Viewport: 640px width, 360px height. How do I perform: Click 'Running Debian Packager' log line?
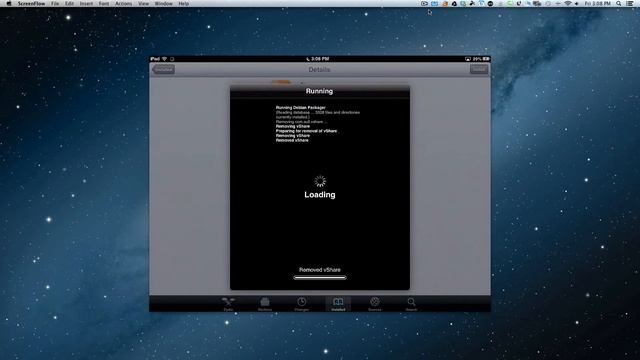pos(301,108)
